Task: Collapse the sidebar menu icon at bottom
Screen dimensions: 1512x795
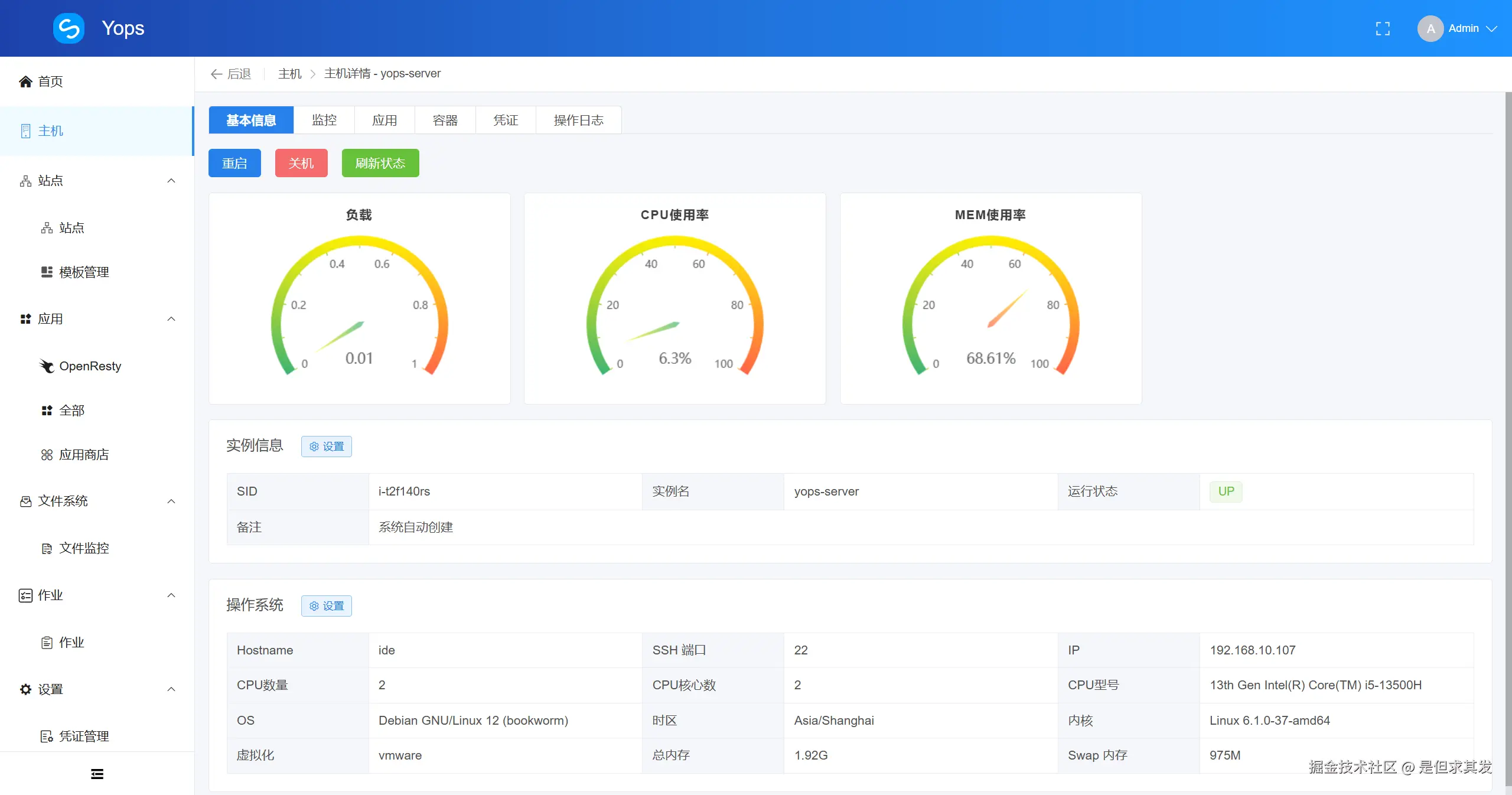Action: pyautogui.click(x=97, y=774)
